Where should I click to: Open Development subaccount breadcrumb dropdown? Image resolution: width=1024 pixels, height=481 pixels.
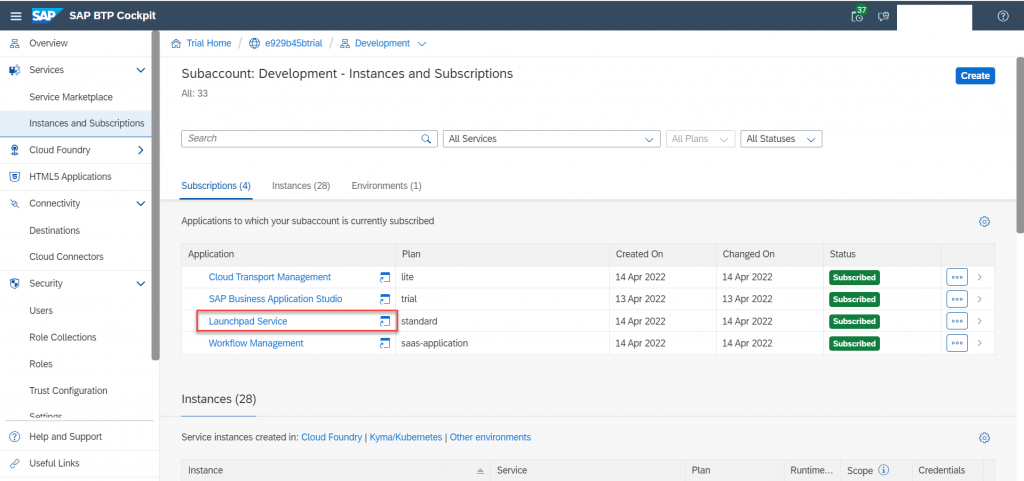(422, 44)
